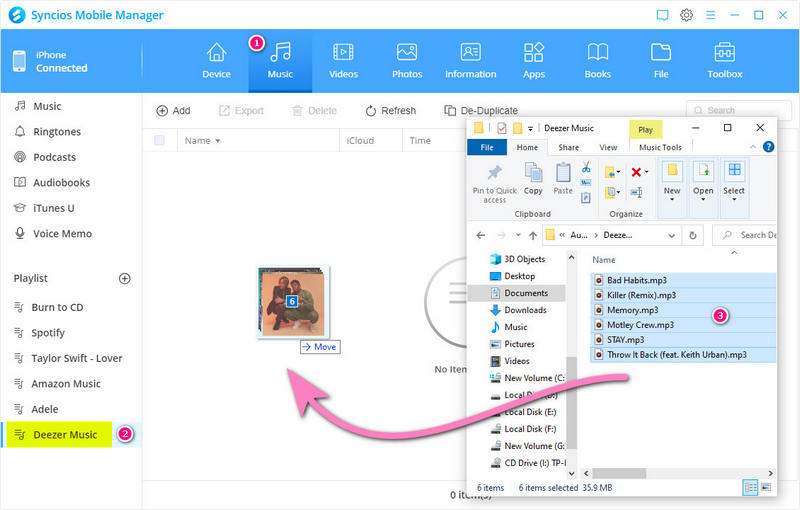Image resolution: width=800 pixels, height=510 pixels.
Task: Click the Paste ribbon button
Action: click(x=563, y=179)
